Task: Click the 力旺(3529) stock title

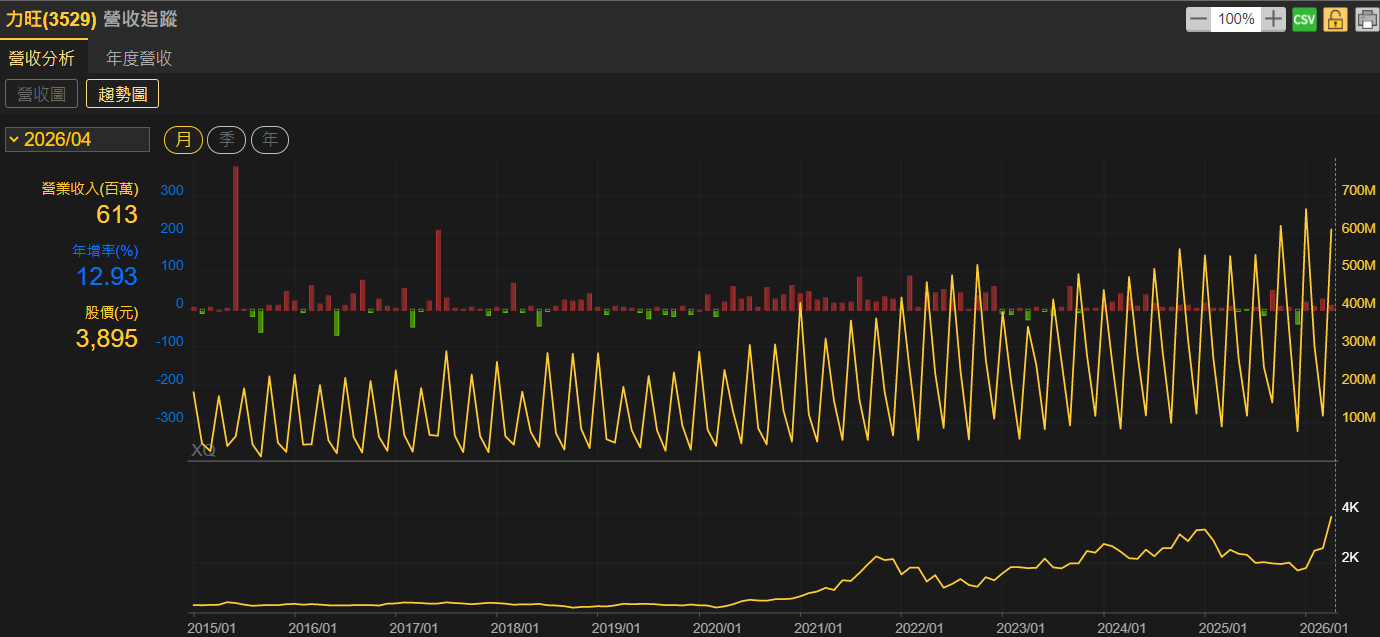Action: click(51, 19)
